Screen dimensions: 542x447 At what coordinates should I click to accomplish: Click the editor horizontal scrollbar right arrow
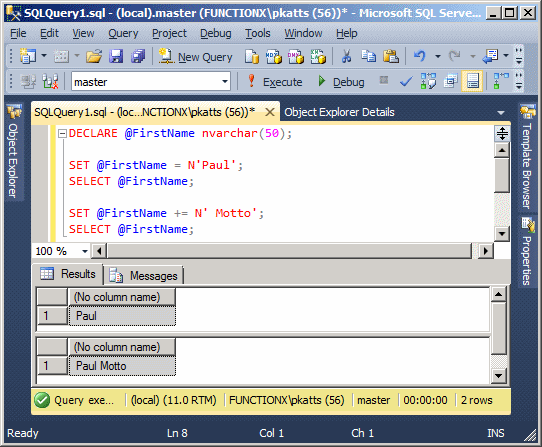(486, 251)
